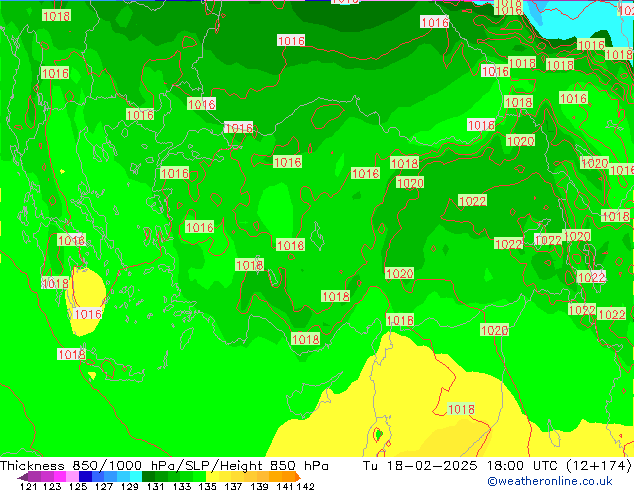Image resolution: width=634 pixels, height=490 pixels.
Task: Choose the bright yellow swatch beside 135
Action: point(212,477)
